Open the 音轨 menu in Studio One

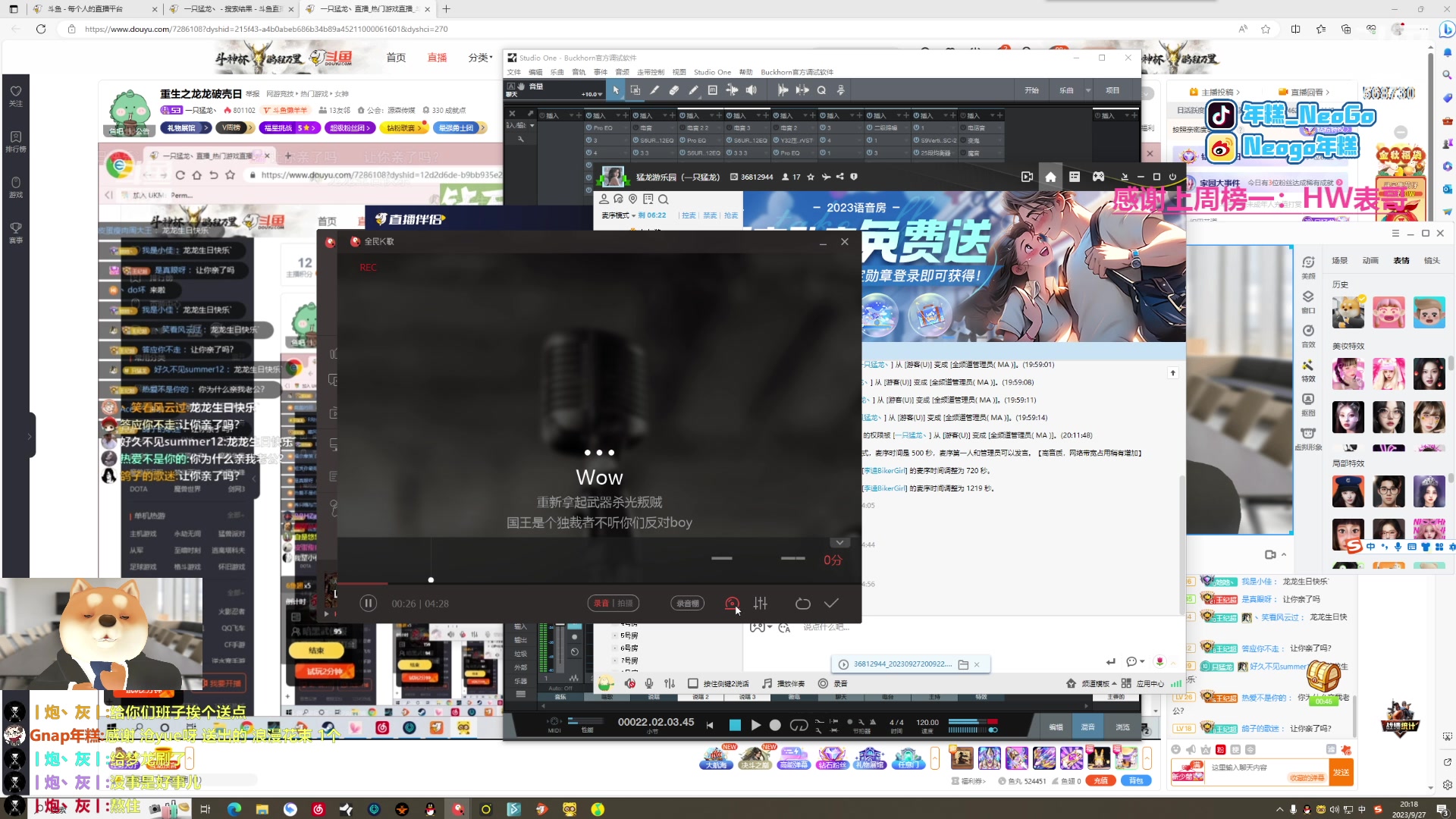coord(579,72)
